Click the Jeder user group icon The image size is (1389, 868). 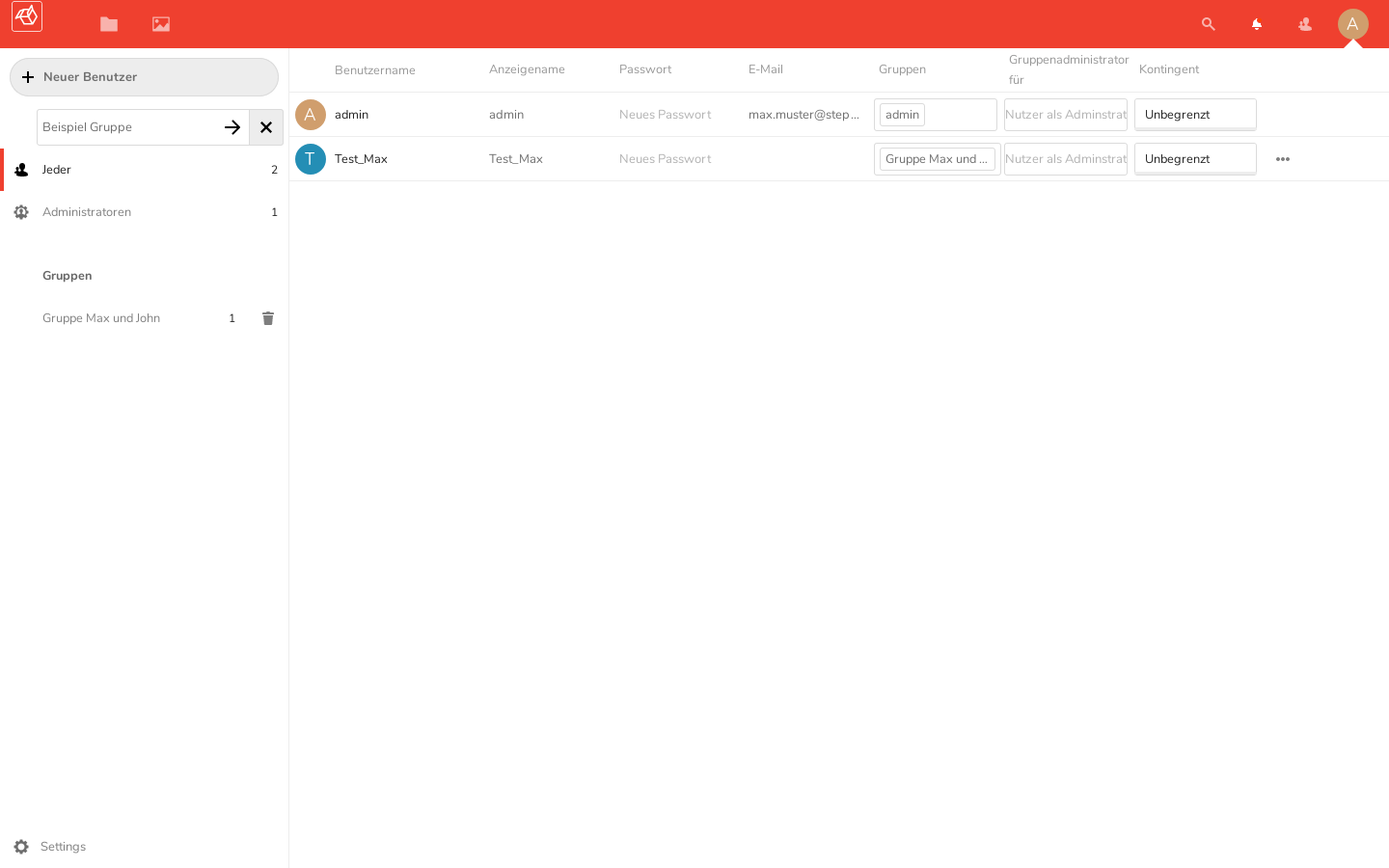coord(21,170)
